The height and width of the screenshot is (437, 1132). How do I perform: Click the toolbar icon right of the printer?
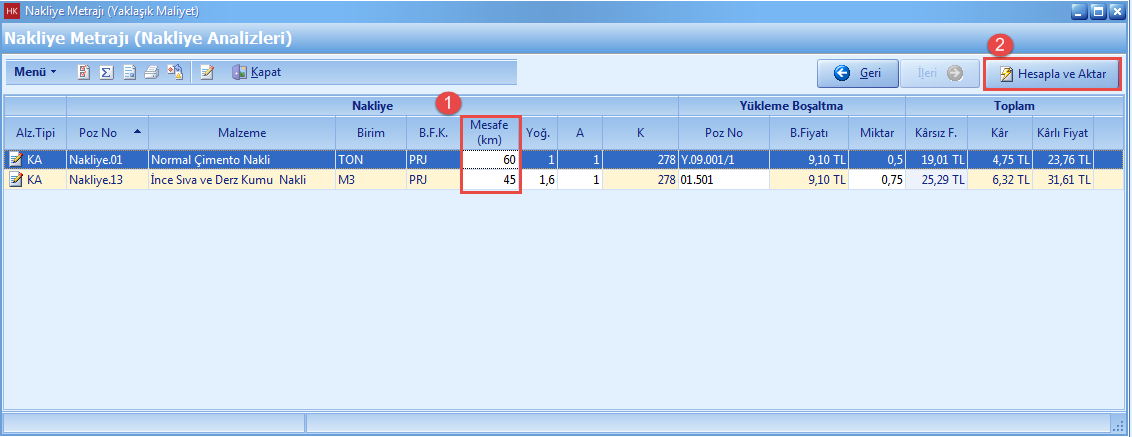coord(174,73)
